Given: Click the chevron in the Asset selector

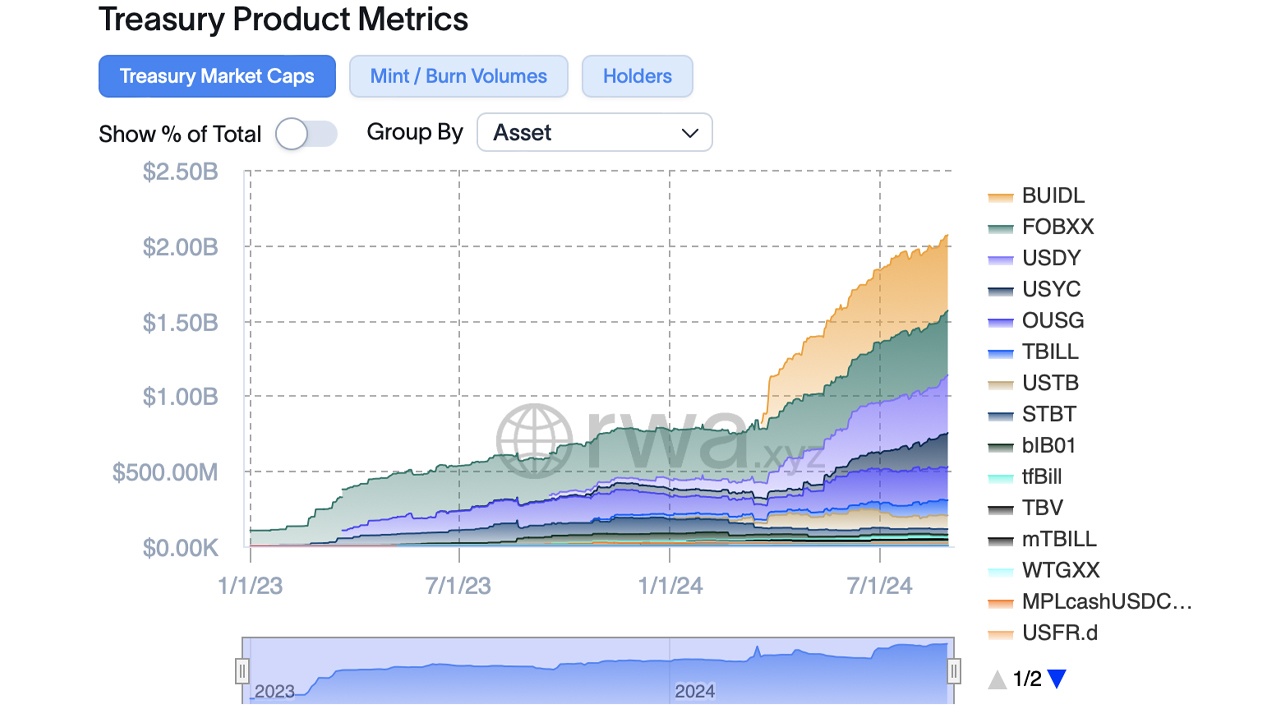Looking at the screenshot, I should 690,132.
